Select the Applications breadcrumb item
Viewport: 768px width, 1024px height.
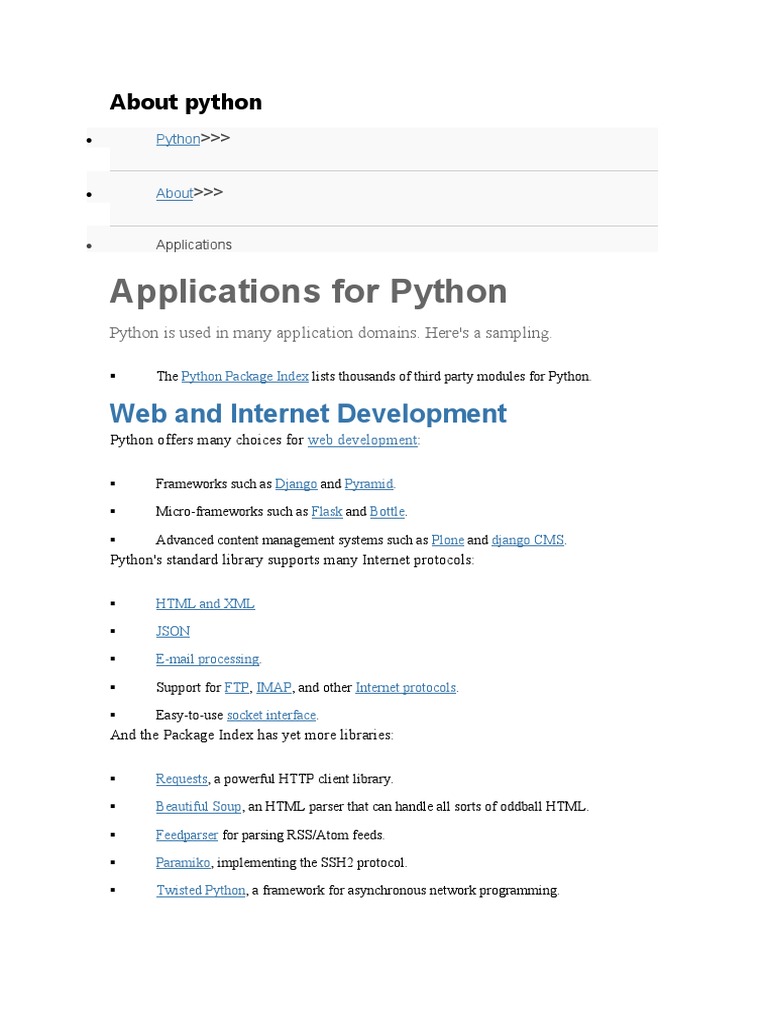(x=193, y=245)
